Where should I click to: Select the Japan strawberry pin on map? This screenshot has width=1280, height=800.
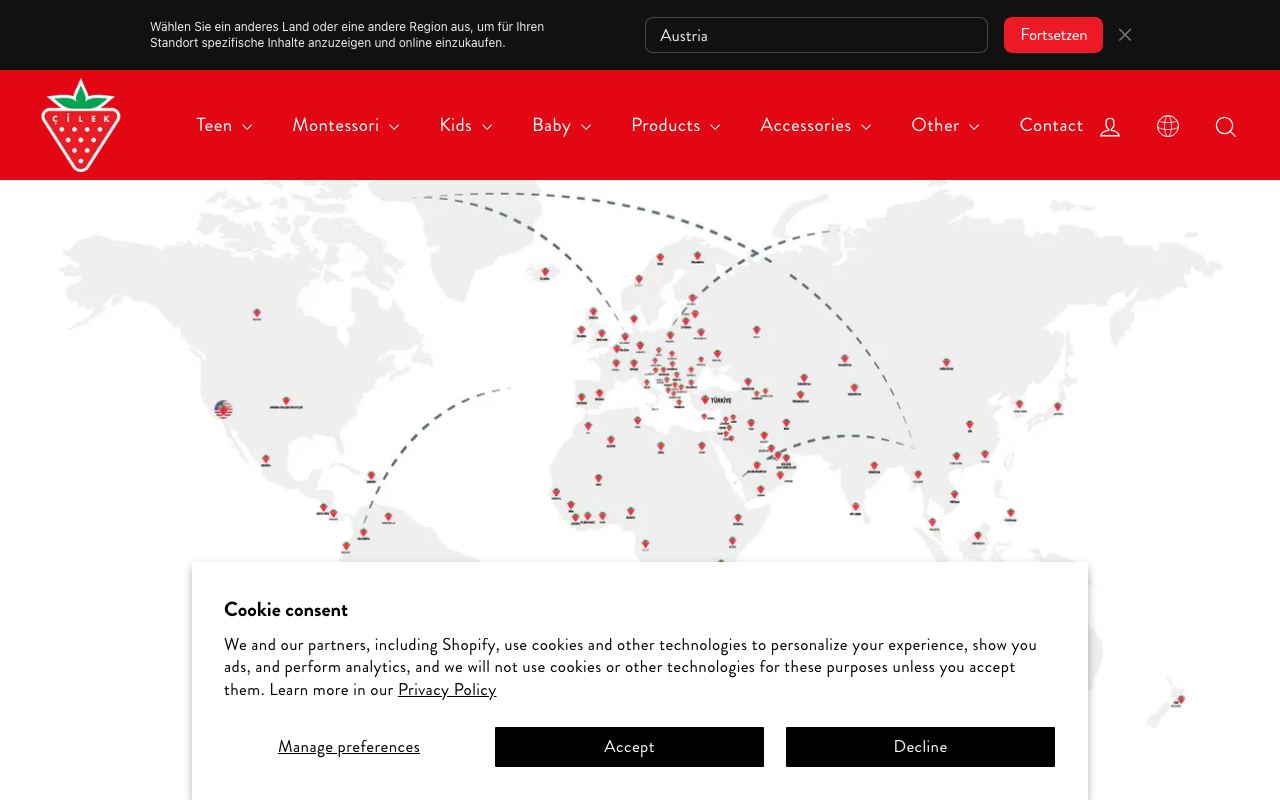pyautogui.click(x=1058, y=407)
